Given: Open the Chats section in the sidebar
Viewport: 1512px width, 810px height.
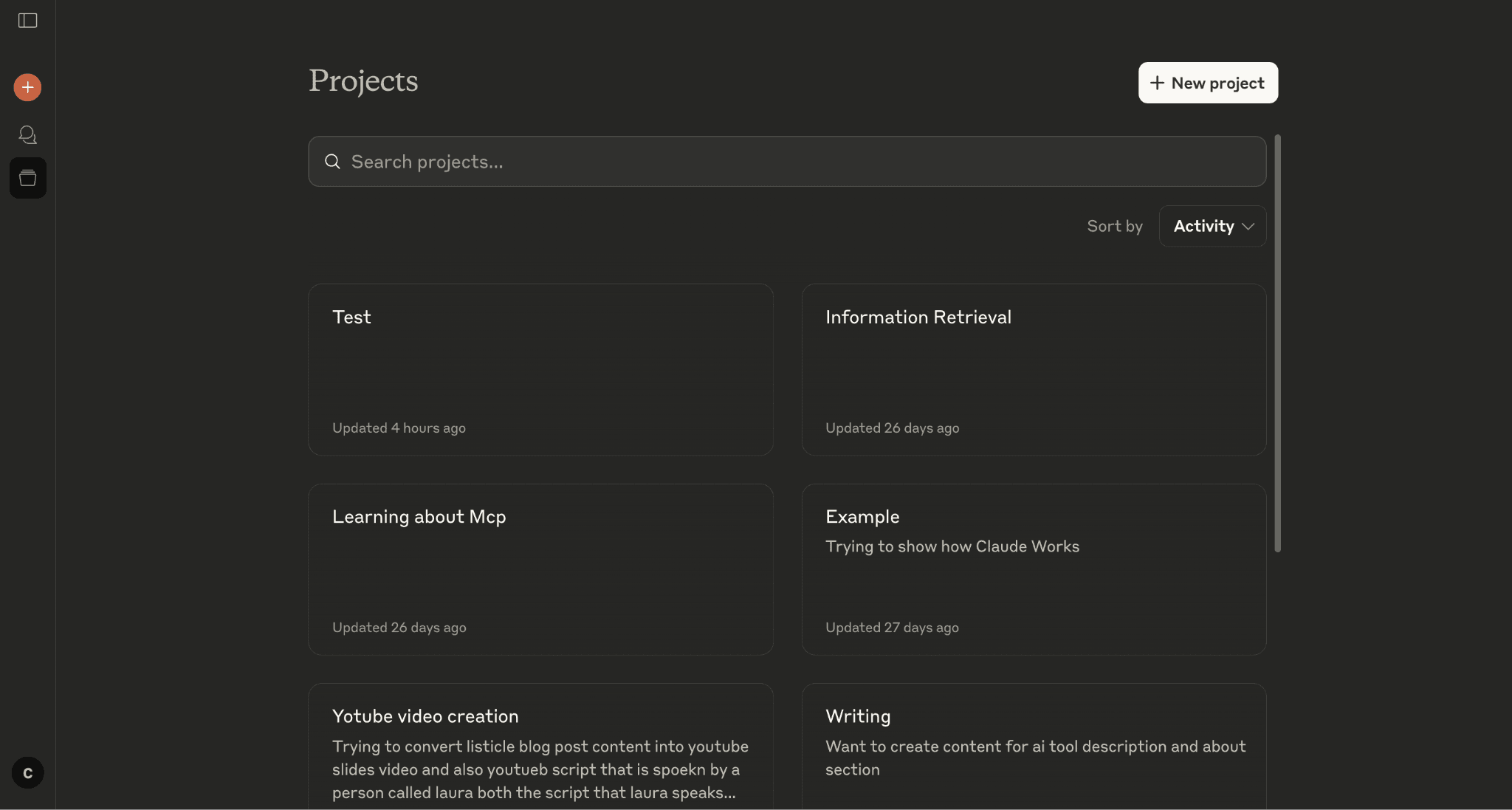Looking at the screenshot, I should point(27,134).
